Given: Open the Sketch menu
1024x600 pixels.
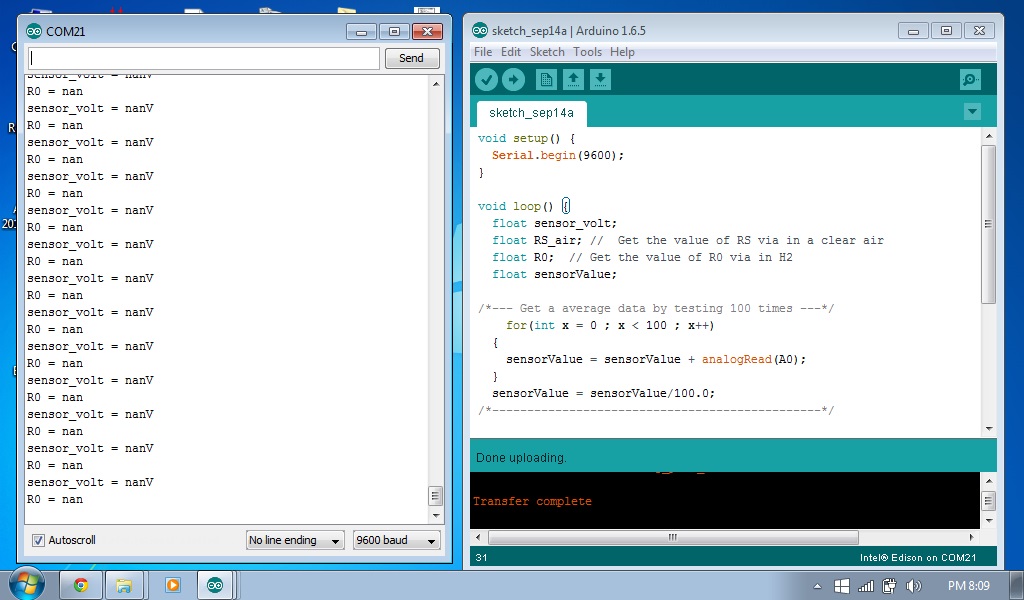Looking at the screenshot, I should point(547,52).
